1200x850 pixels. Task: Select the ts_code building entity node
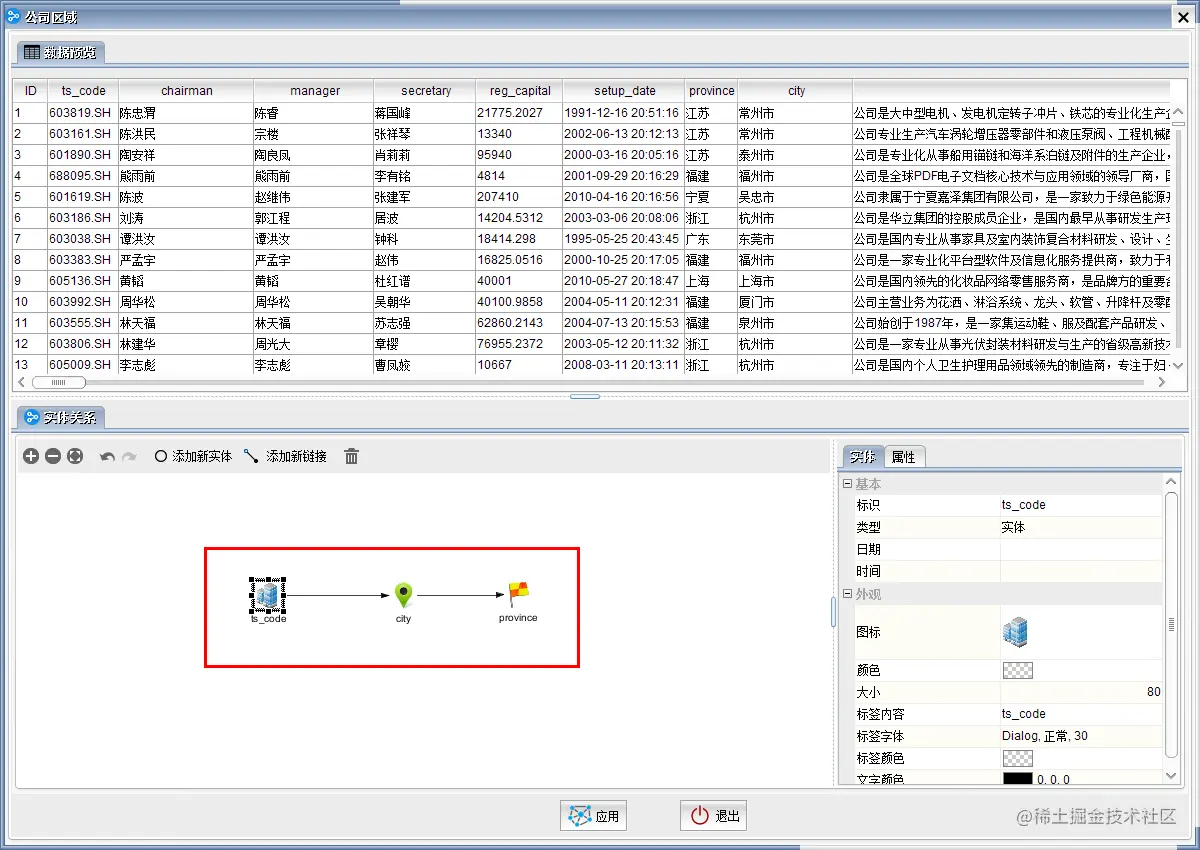(267, 597)
